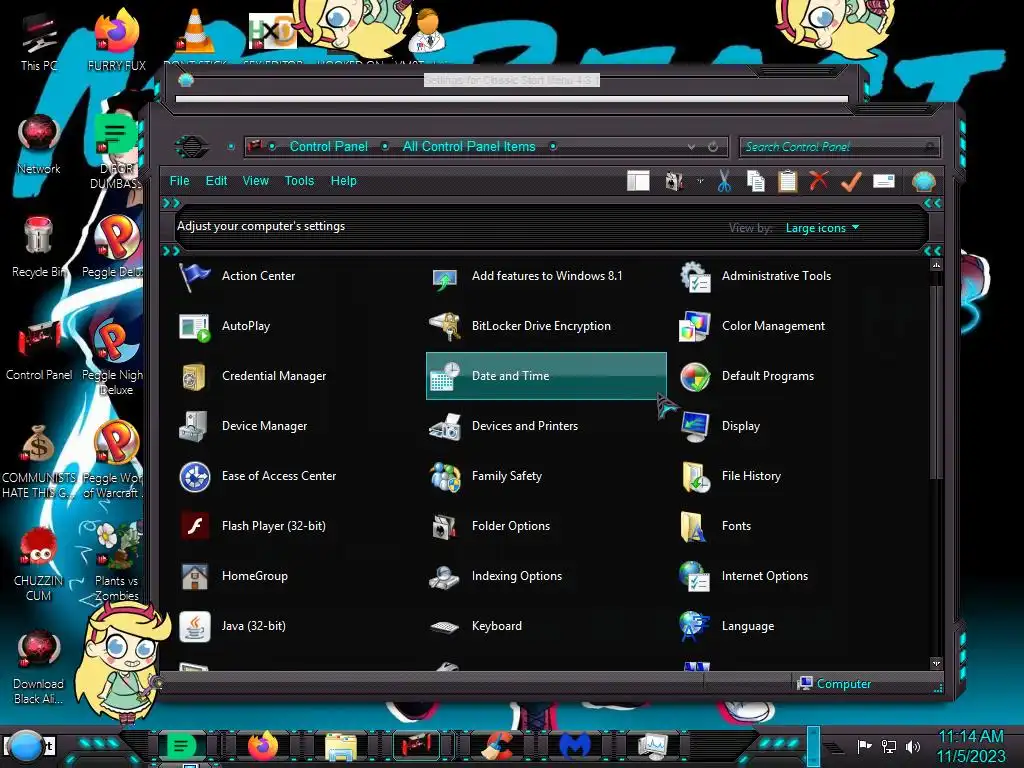Click the orange checkmark Properties icon
This screenshot has width=1024, height=768.
point(851,181)
